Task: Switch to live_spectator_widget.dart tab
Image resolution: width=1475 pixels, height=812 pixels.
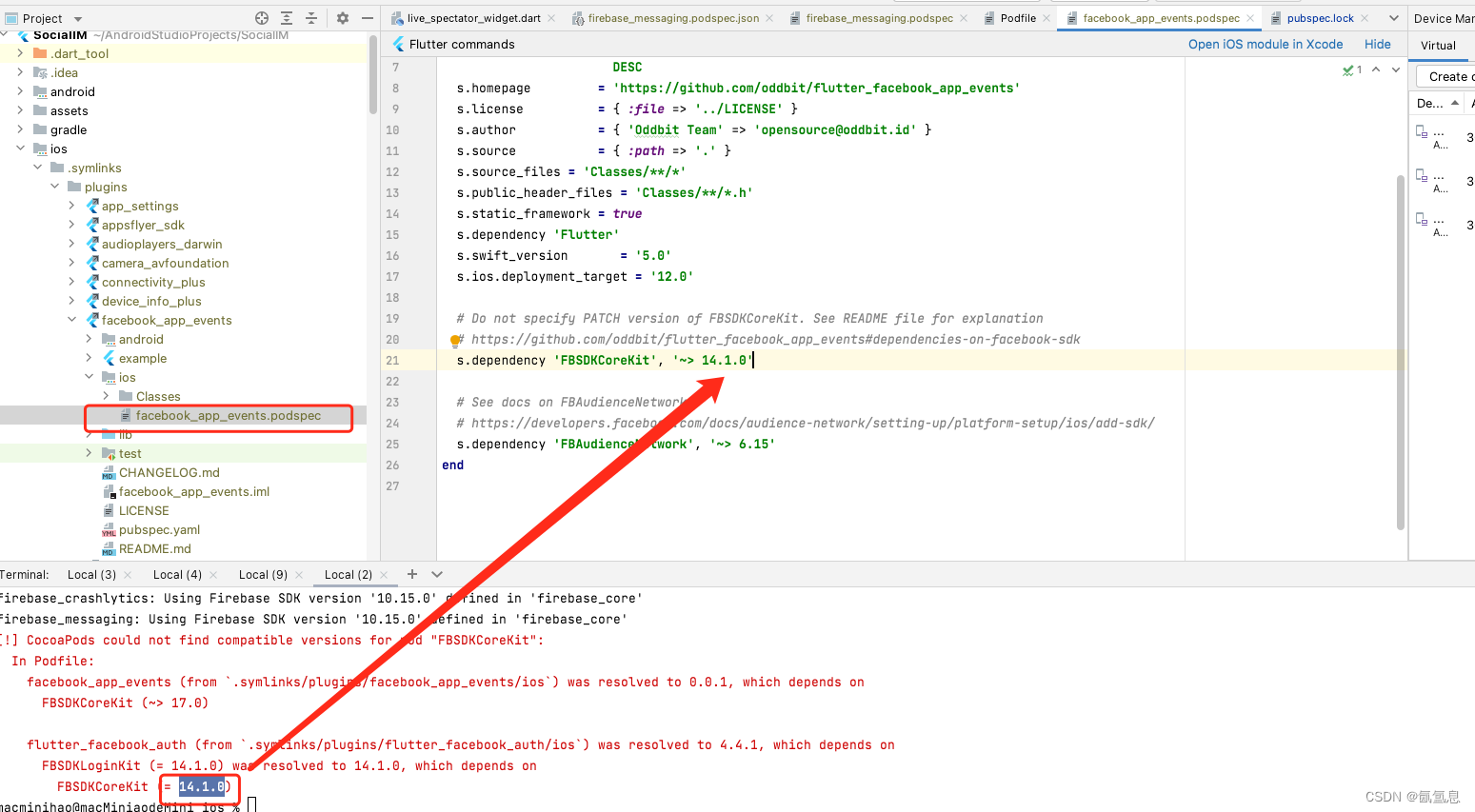Action: click(x=474, y=18)
